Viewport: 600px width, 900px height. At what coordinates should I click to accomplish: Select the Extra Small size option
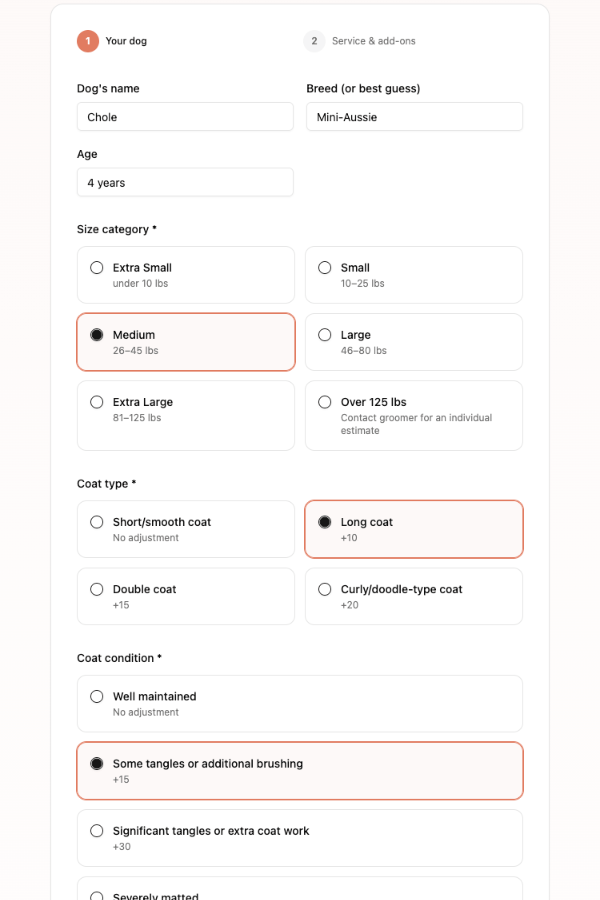pos(185,275)
